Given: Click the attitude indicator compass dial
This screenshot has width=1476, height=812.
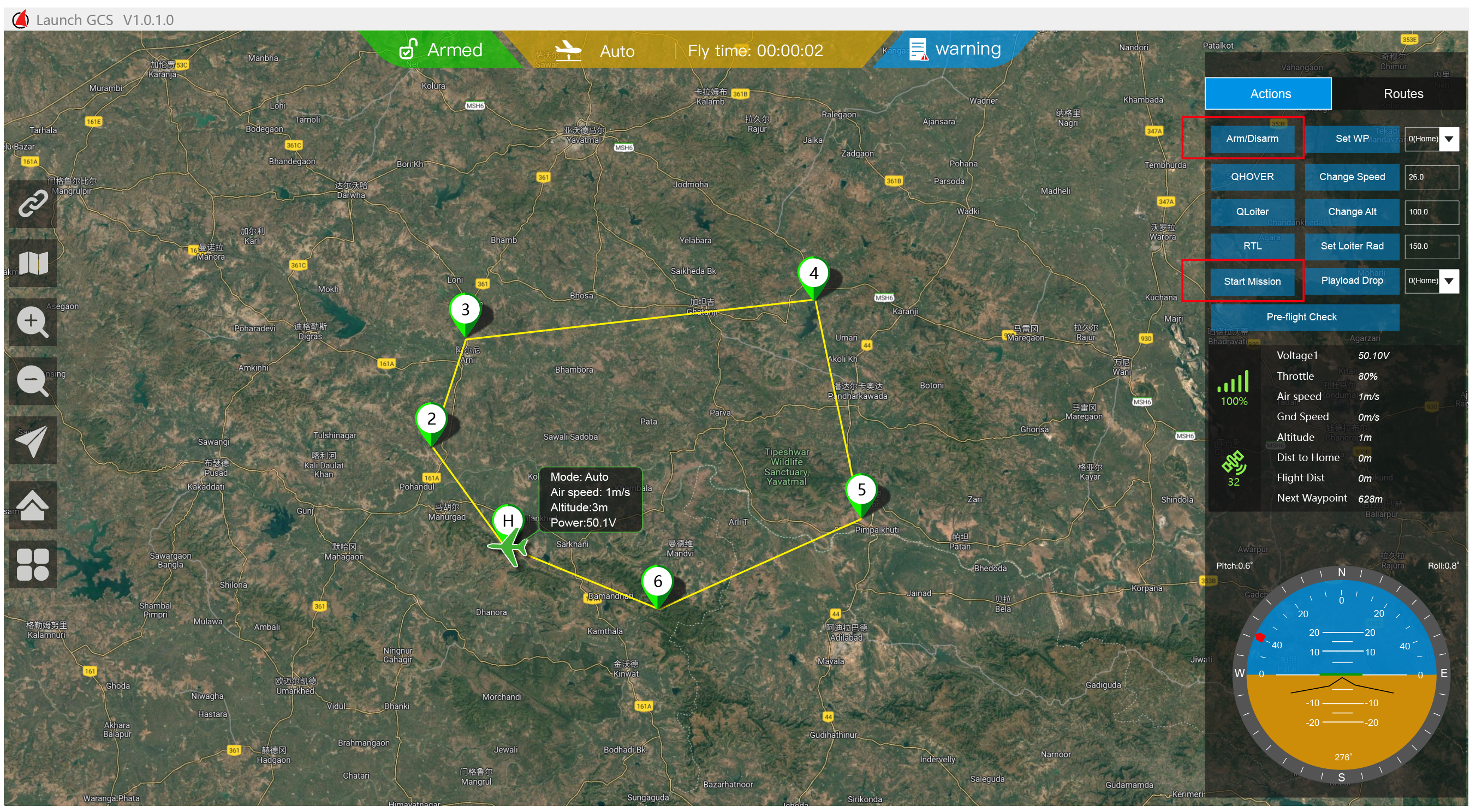Looking at the screenshot, I should tap(1341, 676).
